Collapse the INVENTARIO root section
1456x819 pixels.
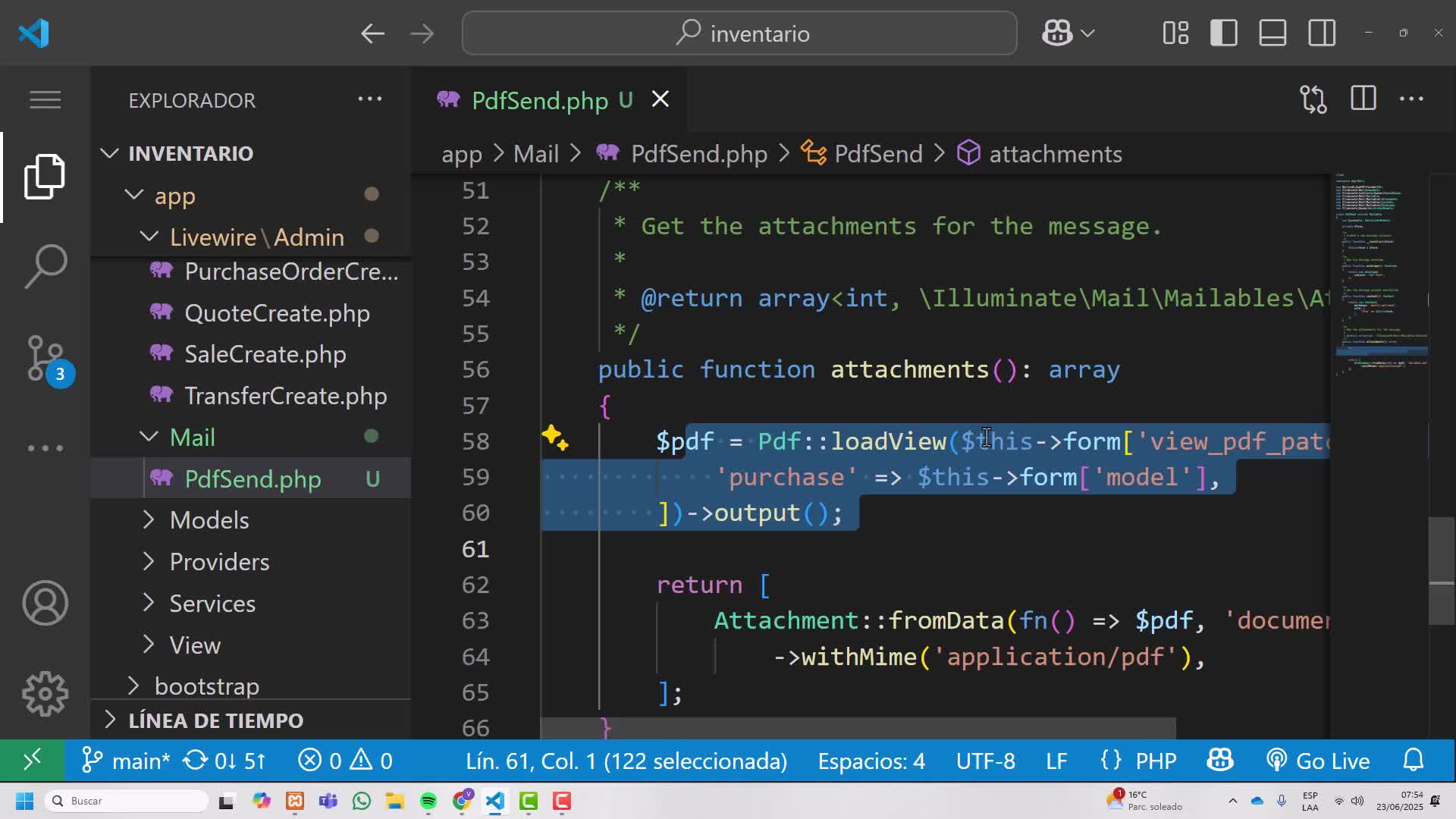[x=250, y=153]
